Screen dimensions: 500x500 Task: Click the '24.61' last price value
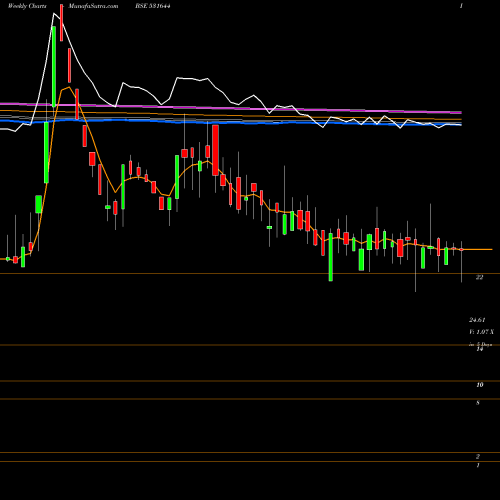477,320
